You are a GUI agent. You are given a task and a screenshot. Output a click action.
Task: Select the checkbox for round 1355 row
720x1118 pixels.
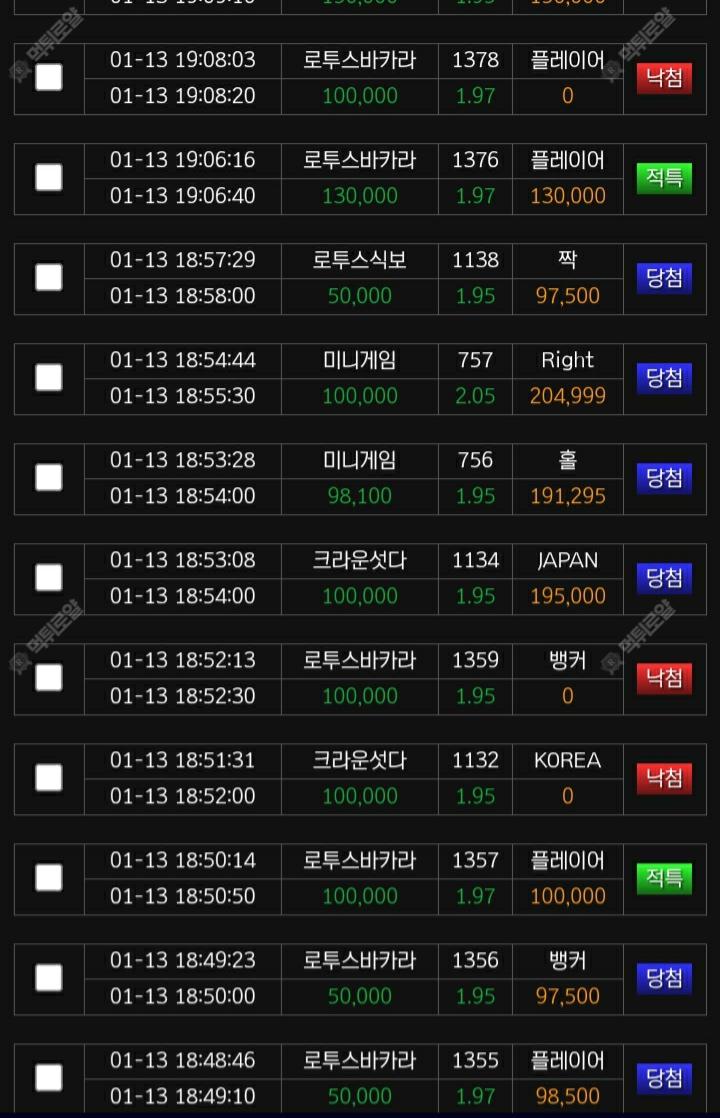tap(49, 1077)
